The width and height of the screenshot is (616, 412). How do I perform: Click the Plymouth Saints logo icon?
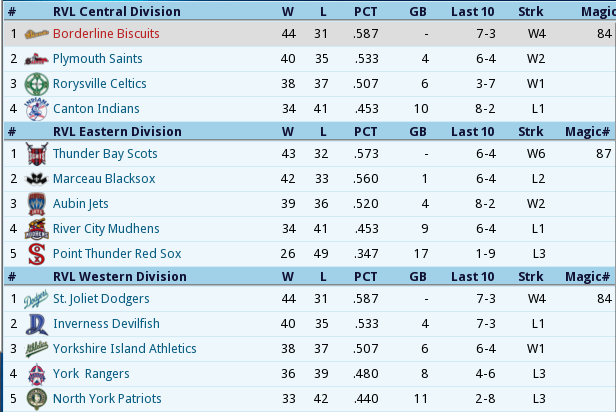[37, 59]
